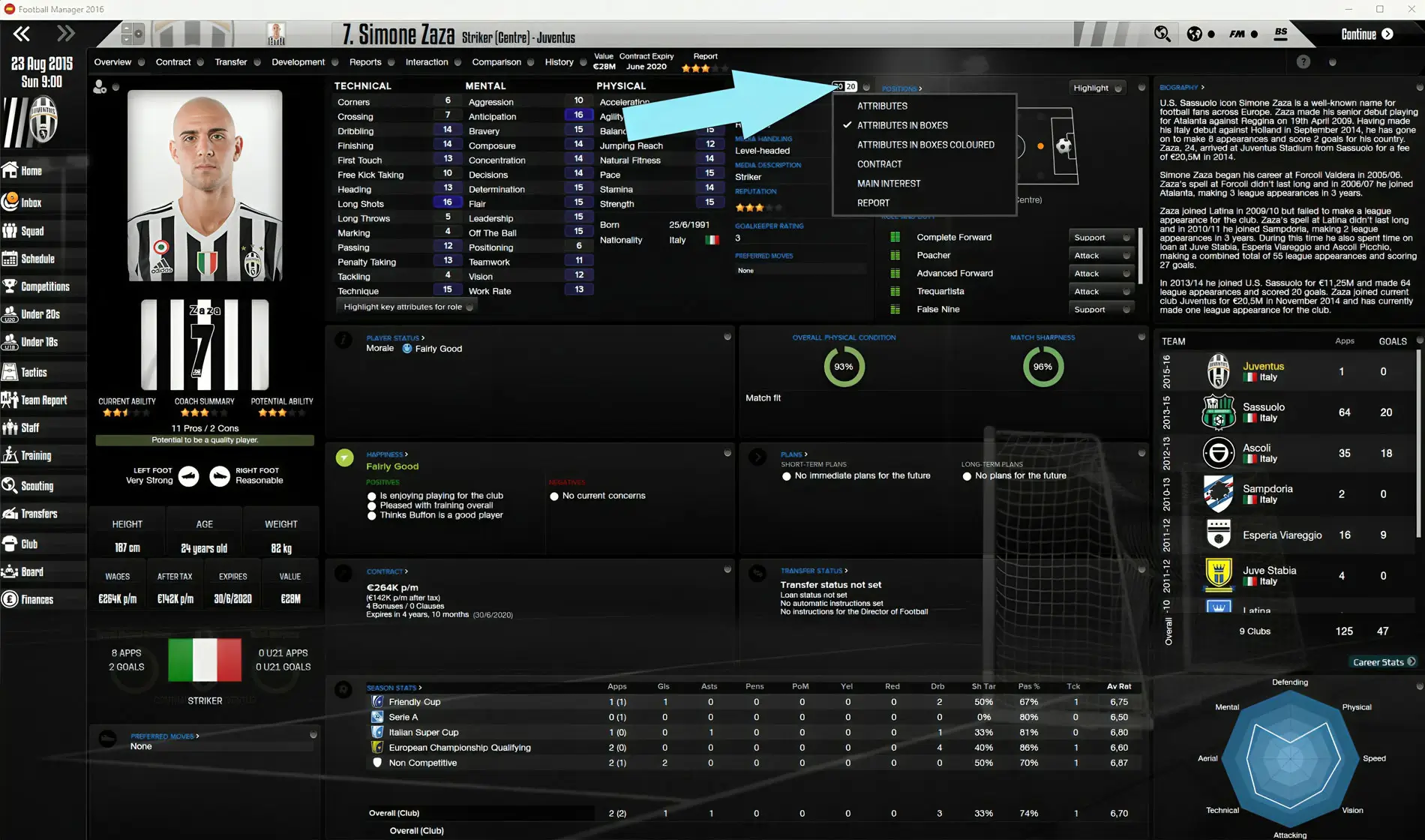Open the Player Status panel selector dot
The image size is (1425, 840).
pos(727,337)
